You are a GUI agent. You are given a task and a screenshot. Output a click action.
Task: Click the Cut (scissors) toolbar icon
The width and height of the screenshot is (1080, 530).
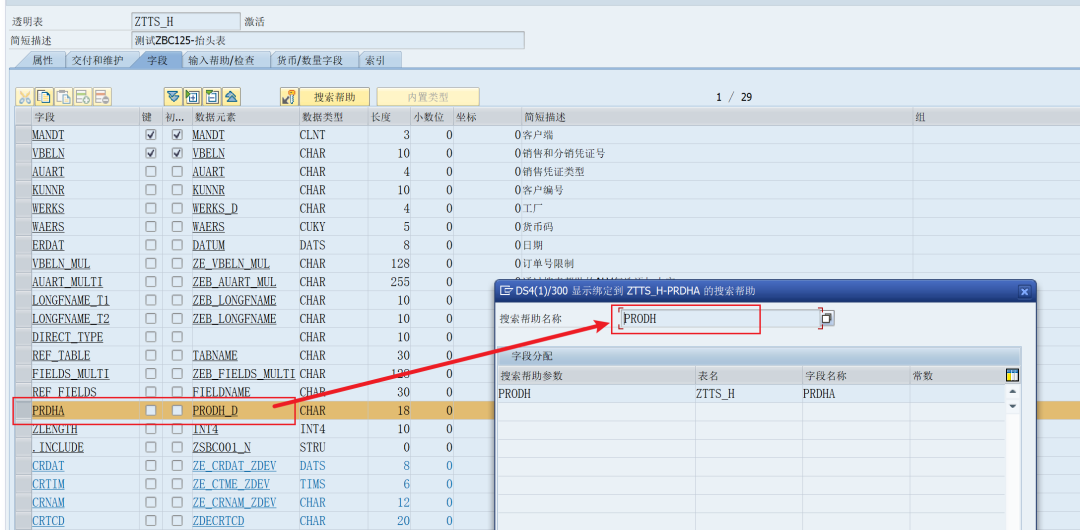coord(25,97)
